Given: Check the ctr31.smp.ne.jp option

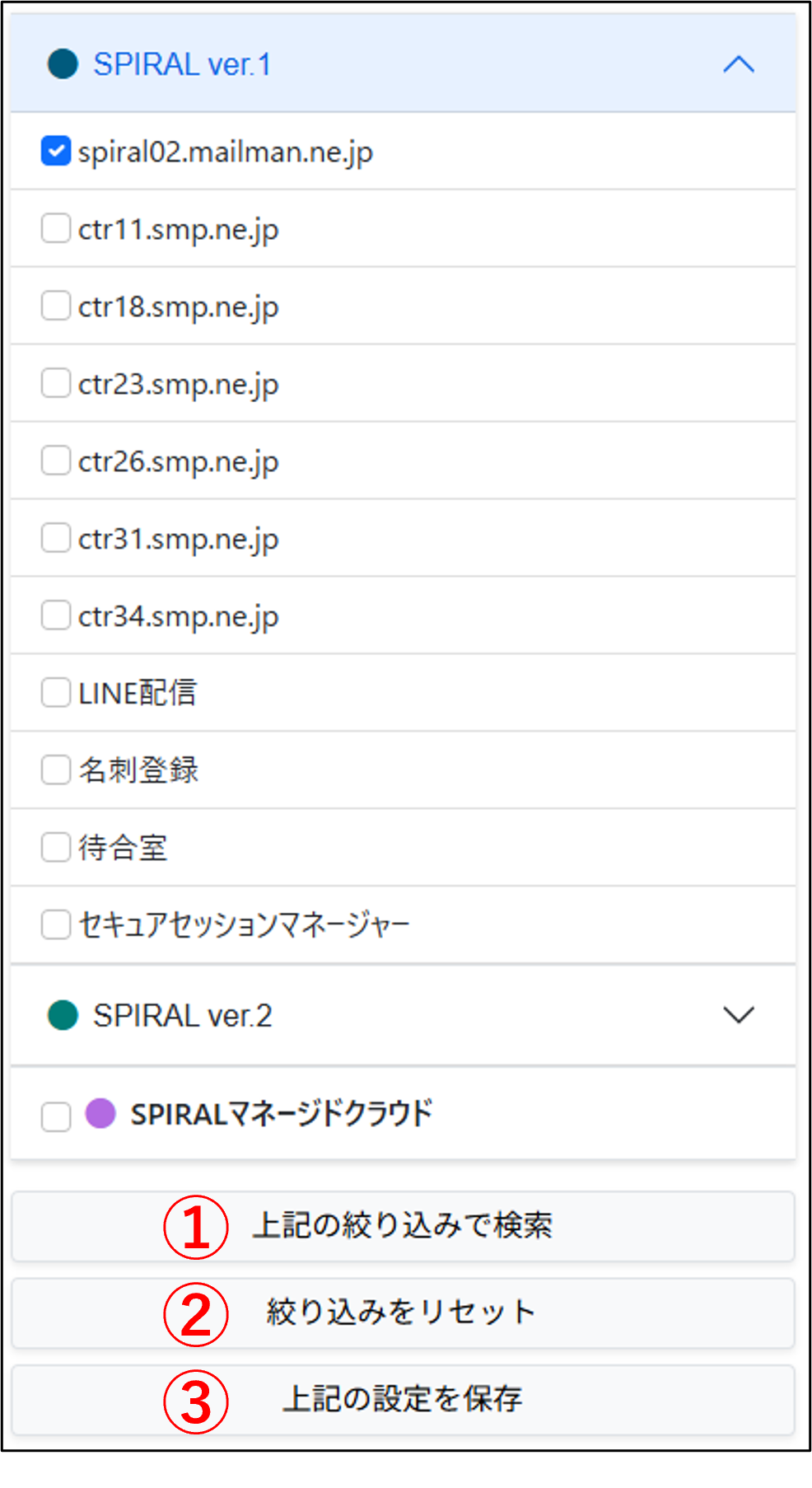Looking at the screenshot, I should 56,538.
